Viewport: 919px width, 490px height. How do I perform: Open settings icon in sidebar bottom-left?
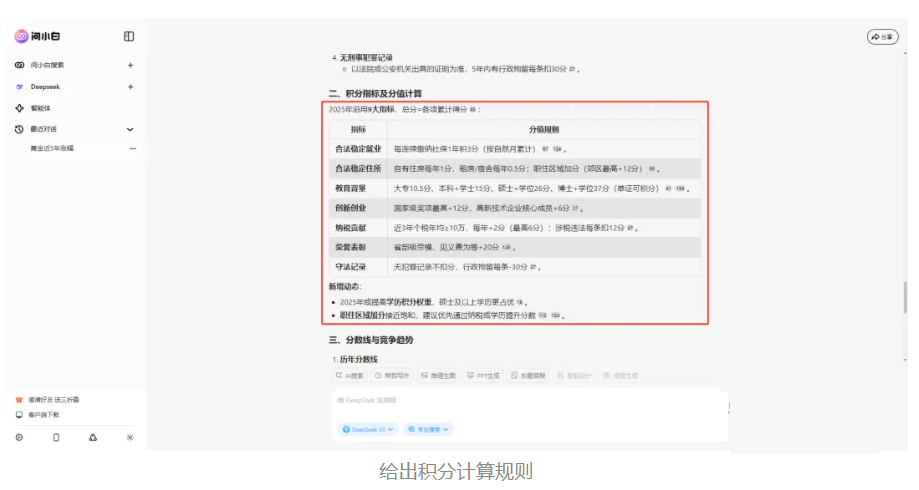(19, 437)
